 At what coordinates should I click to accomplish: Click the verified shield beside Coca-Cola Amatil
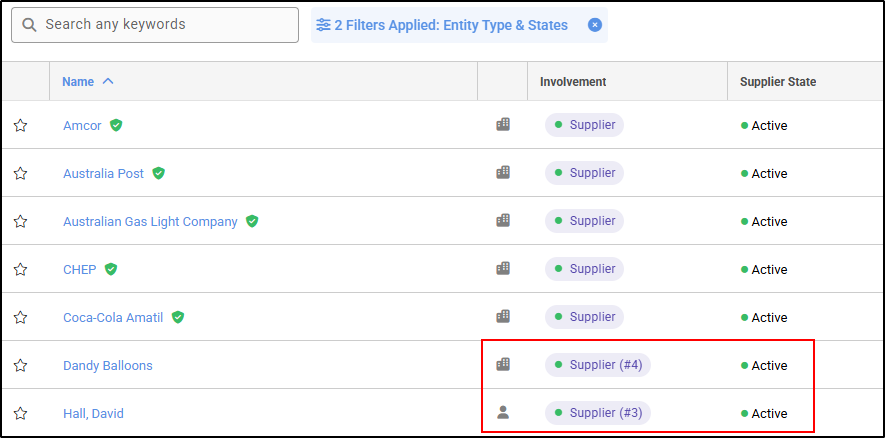178,317
